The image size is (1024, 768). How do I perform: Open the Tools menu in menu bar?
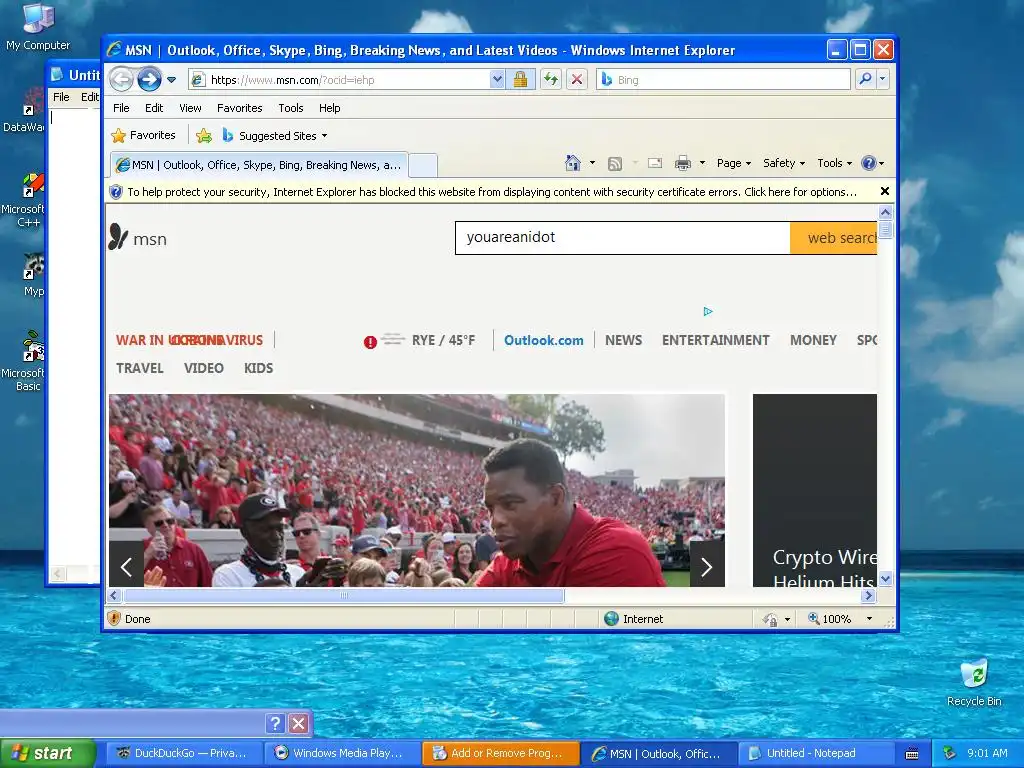(x=291, y=108)
